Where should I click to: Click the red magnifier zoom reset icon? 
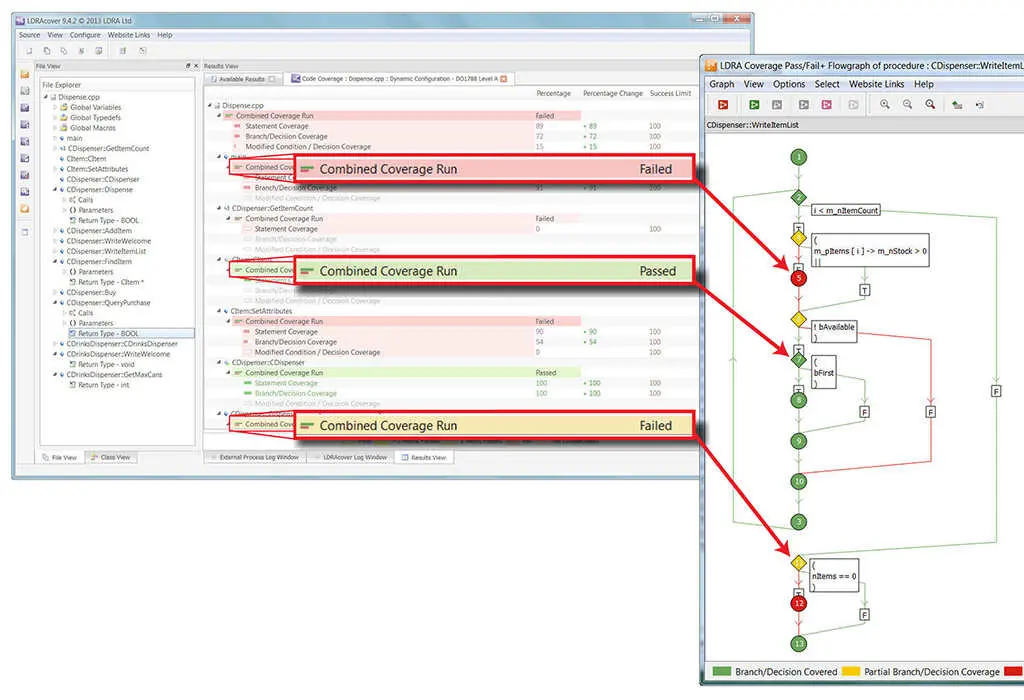point(930,104)
